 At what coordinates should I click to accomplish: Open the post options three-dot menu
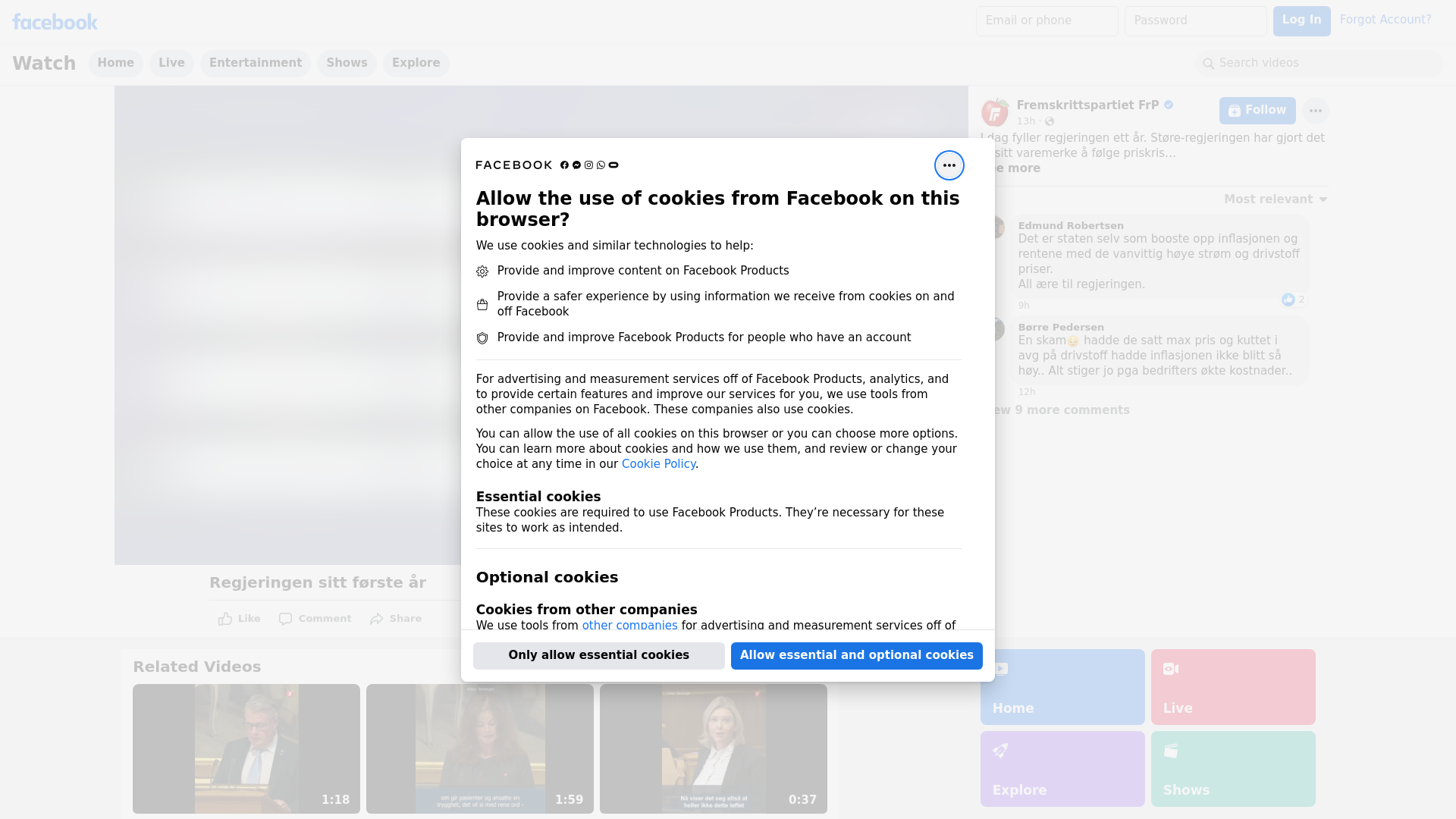point(1315,111)
